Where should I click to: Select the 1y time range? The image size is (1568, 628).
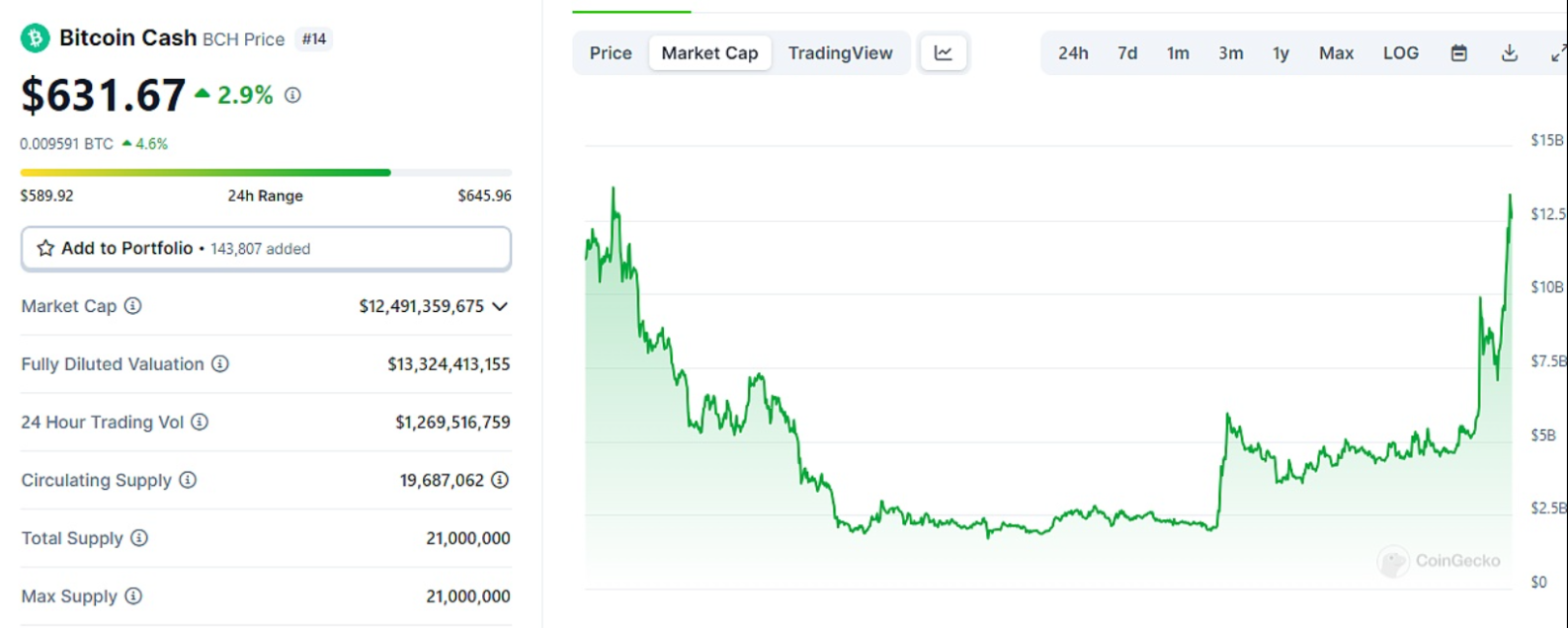[1280, 53]
